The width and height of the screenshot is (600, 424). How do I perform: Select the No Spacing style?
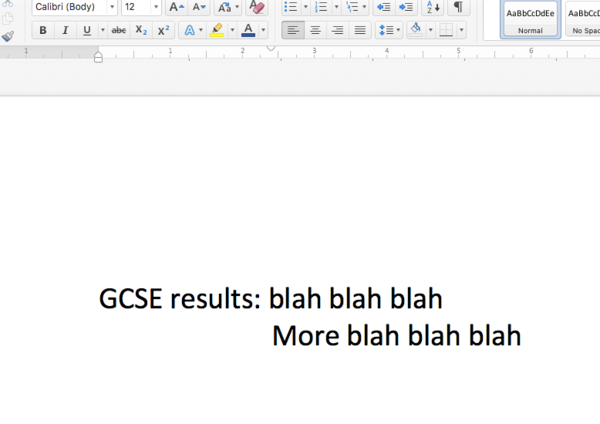(583, 19)
